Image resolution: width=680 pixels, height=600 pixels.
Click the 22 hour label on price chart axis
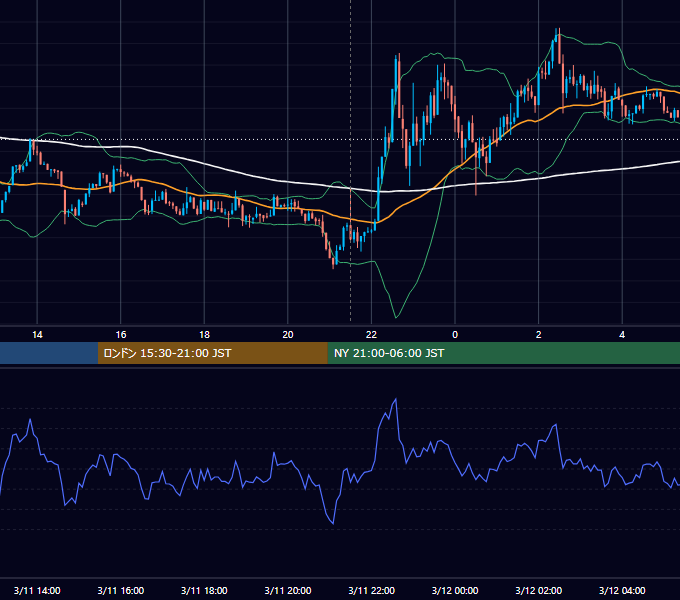(x=371, y=335)
